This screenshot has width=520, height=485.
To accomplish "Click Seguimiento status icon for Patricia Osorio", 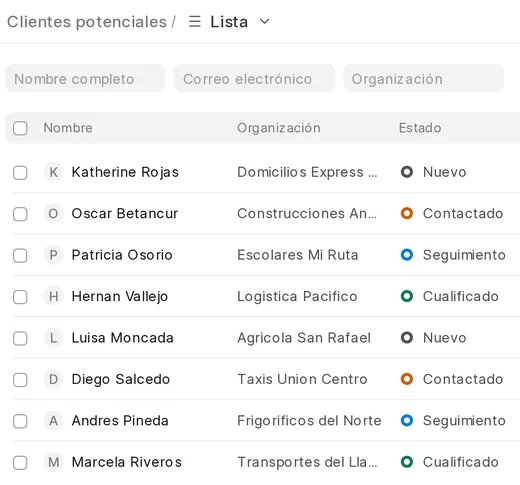I will pyautogui.click(x=407, y=255).
